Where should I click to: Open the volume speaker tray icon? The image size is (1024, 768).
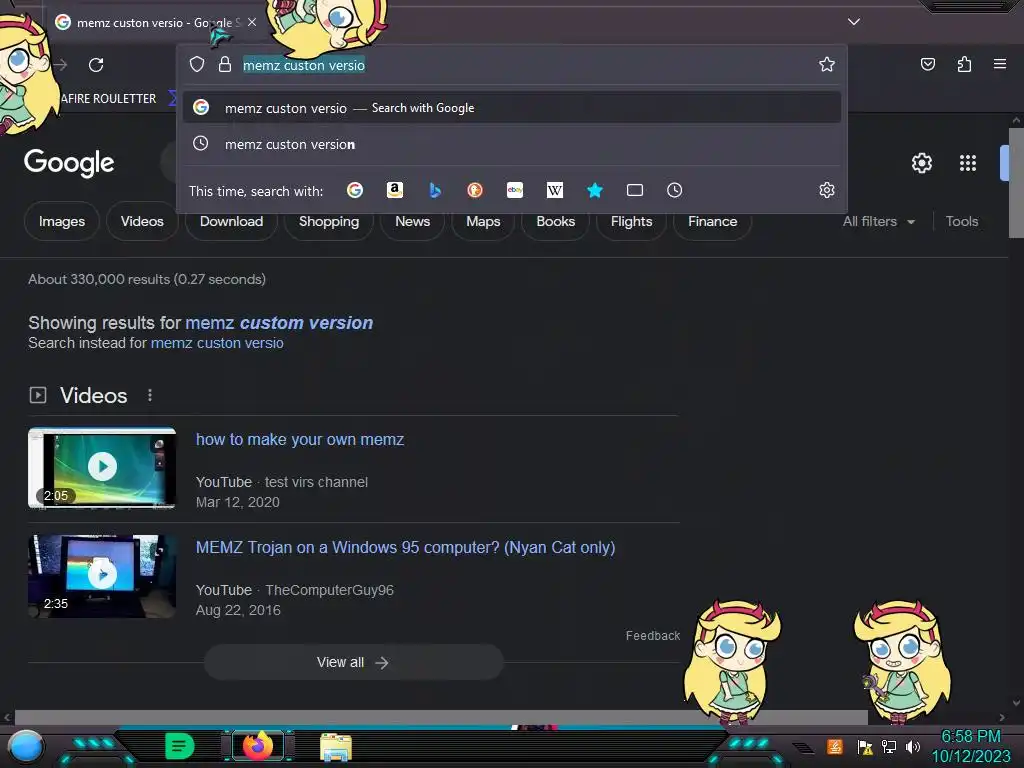[x=912, y=746]
